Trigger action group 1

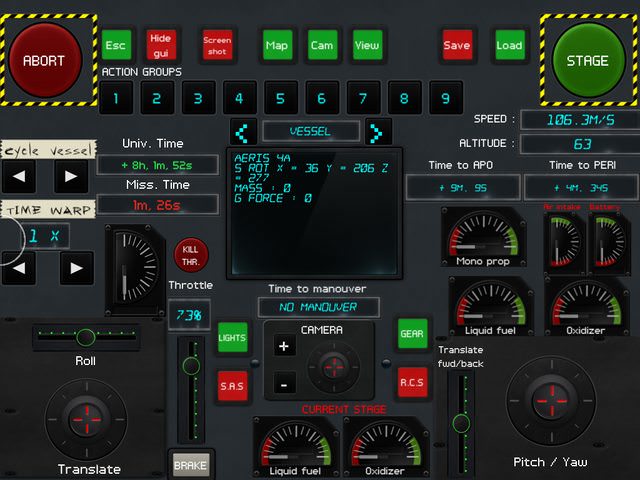point(116,98)
